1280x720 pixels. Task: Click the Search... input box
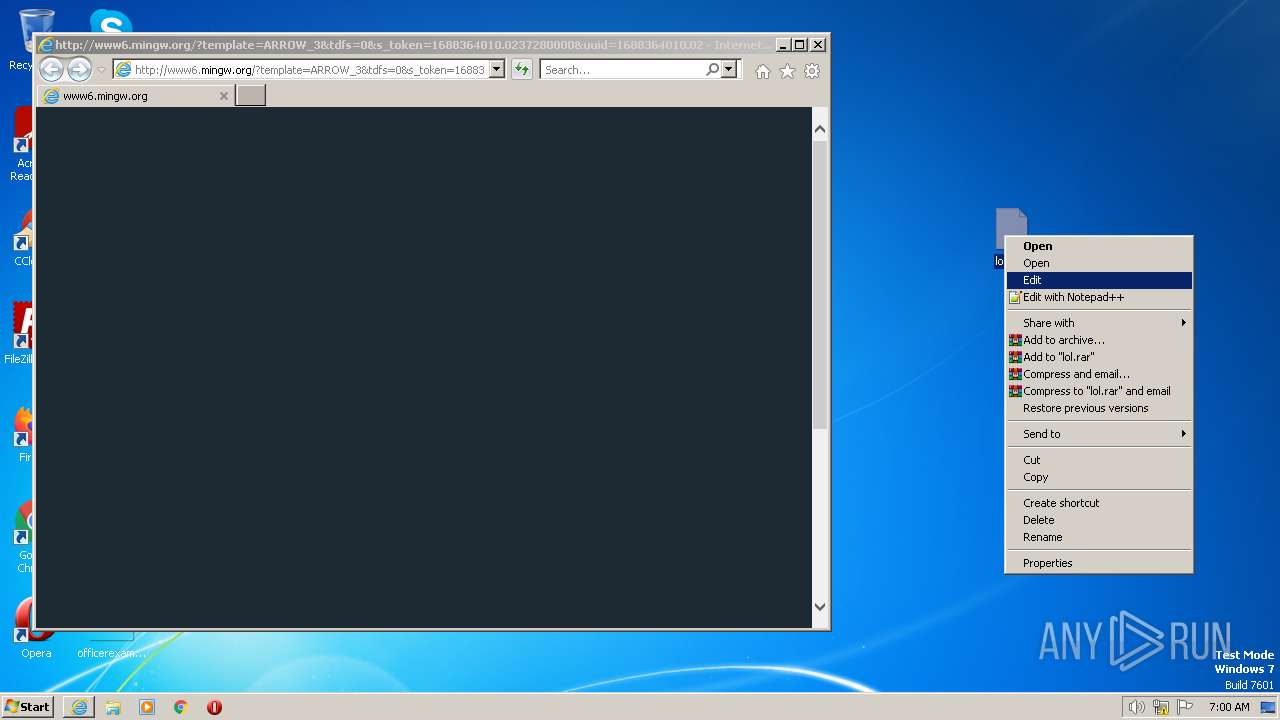(x=623, y=70)
